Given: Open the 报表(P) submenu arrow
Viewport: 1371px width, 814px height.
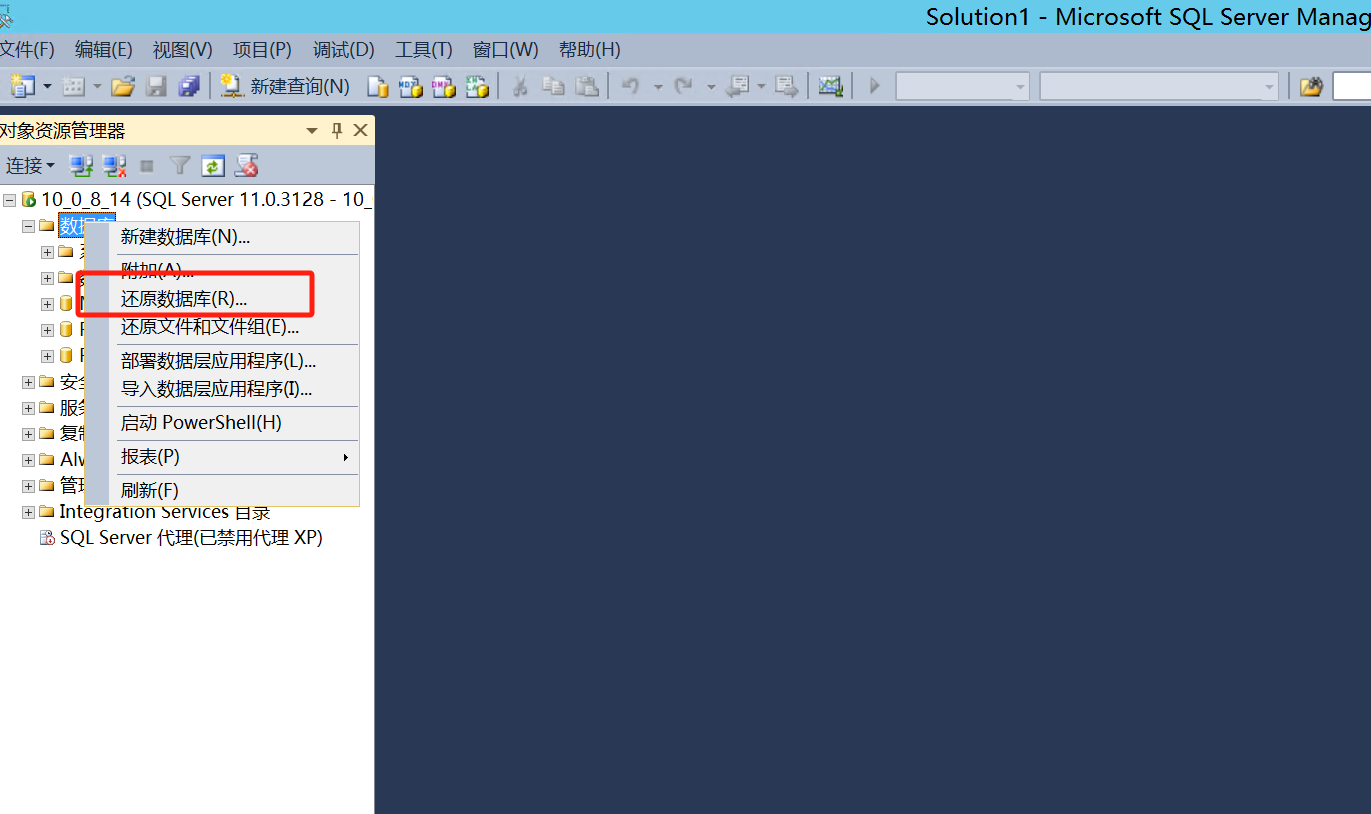Looking at the screenshot, I should (346, 457).
